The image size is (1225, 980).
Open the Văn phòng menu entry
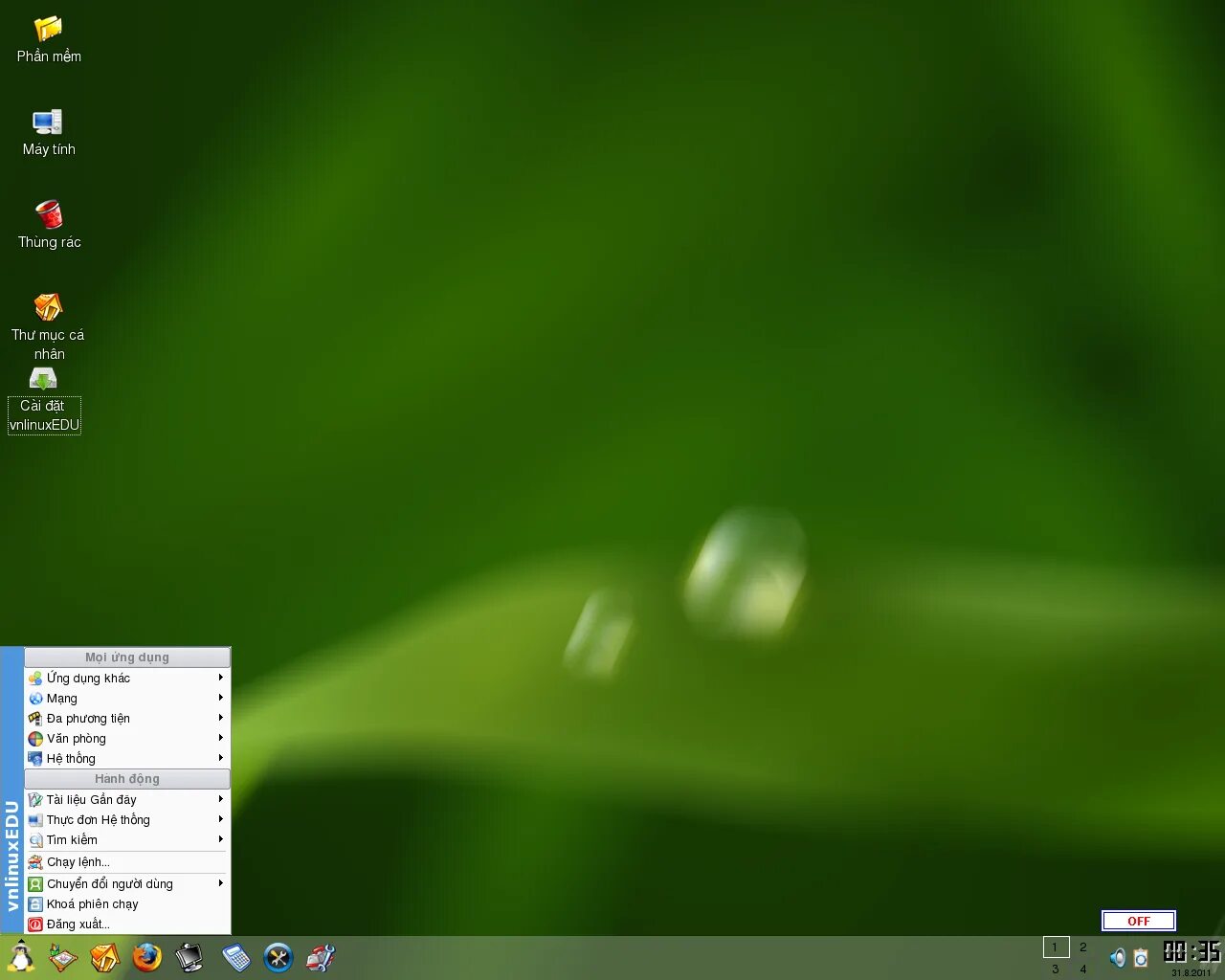(127, 739)
